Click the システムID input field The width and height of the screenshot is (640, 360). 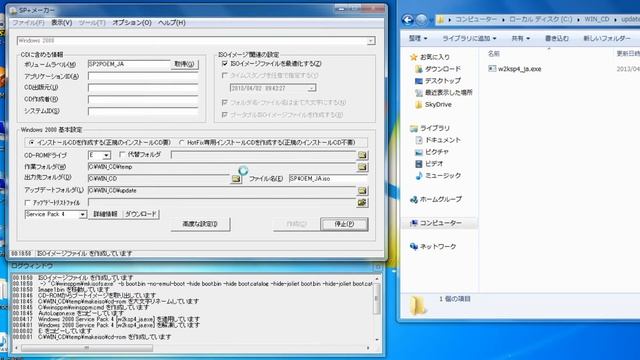(143, 111)
